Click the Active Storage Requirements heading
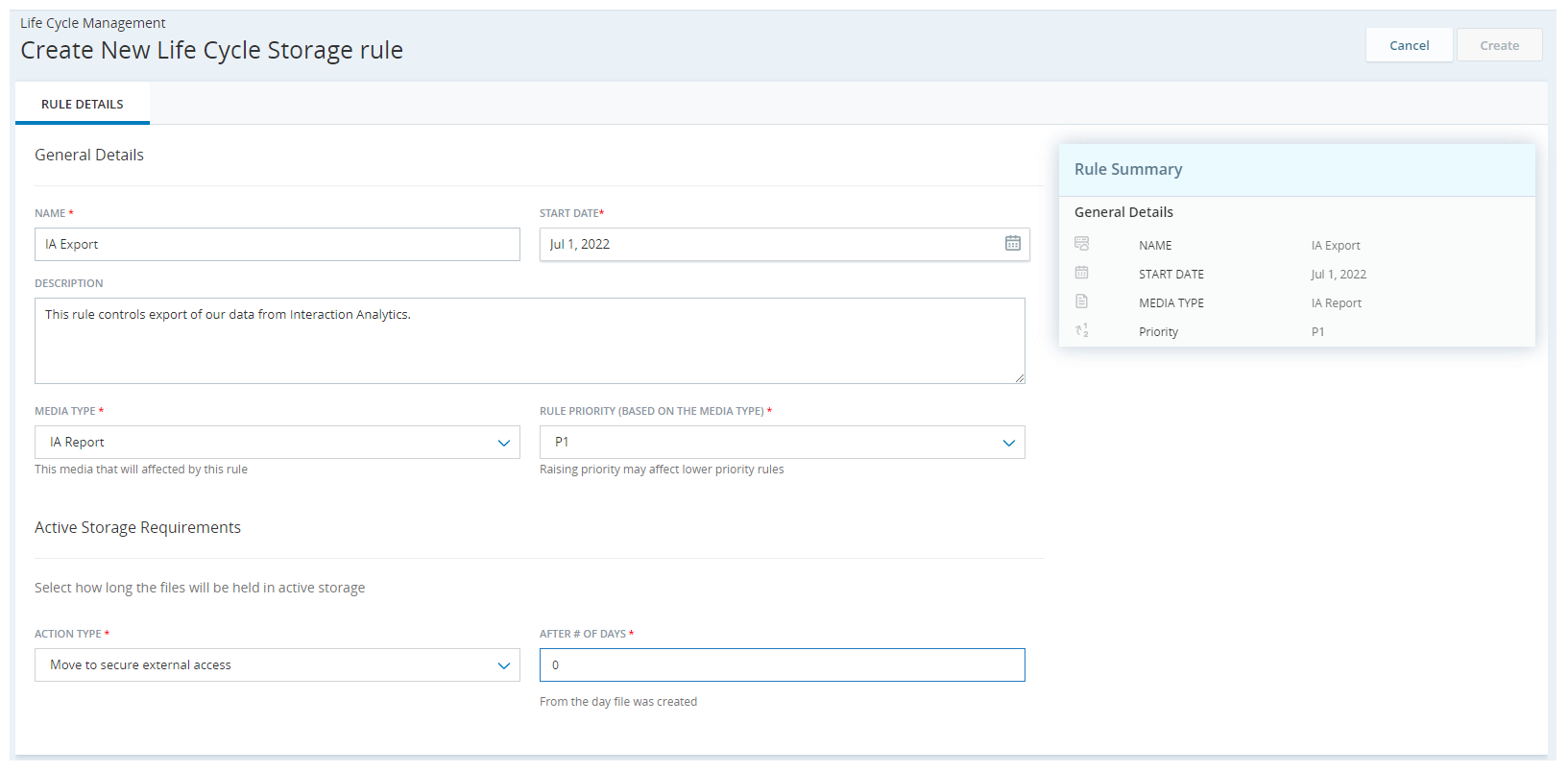The height and width of the screenshot is (772, 1568). coord(138,527)
